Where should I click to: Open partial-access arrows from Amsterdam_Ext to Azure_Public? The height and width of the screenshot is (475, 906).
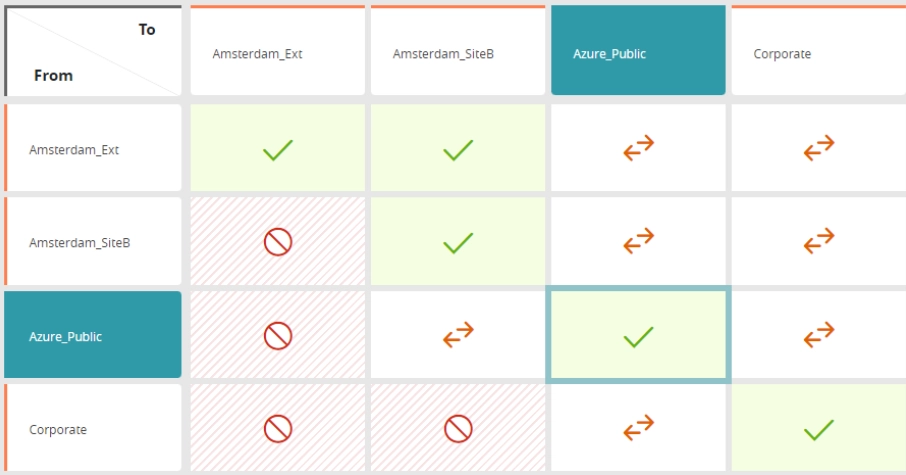coord(638,148)
